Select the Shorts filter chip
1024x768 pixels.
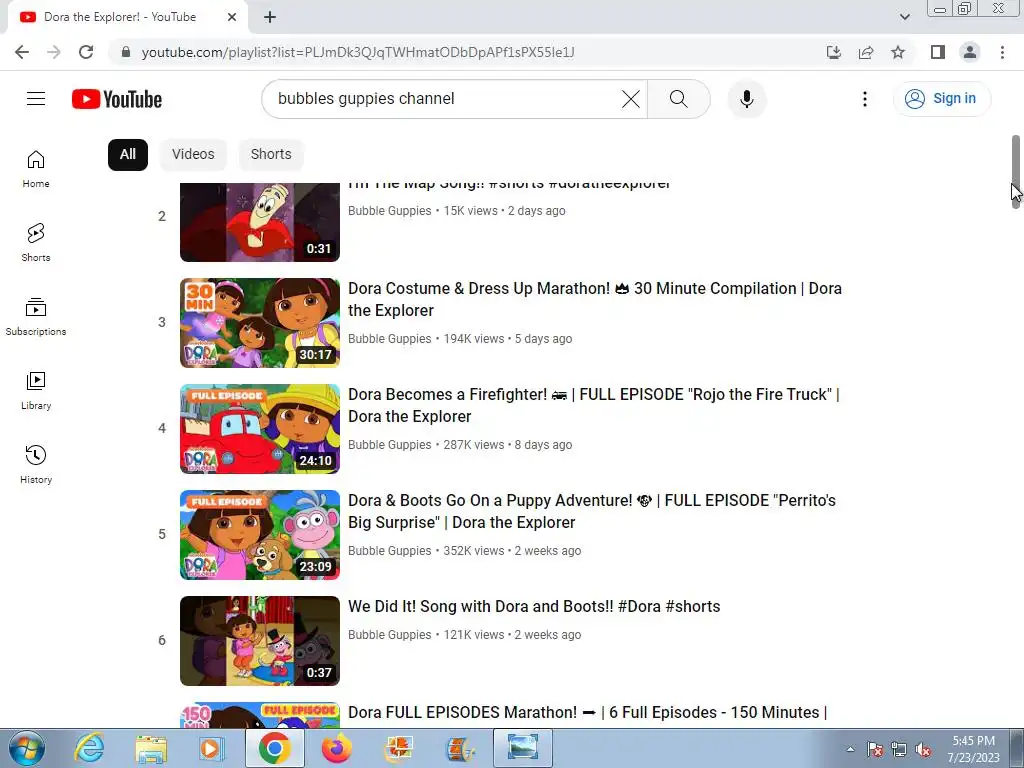tap(270, 154)
